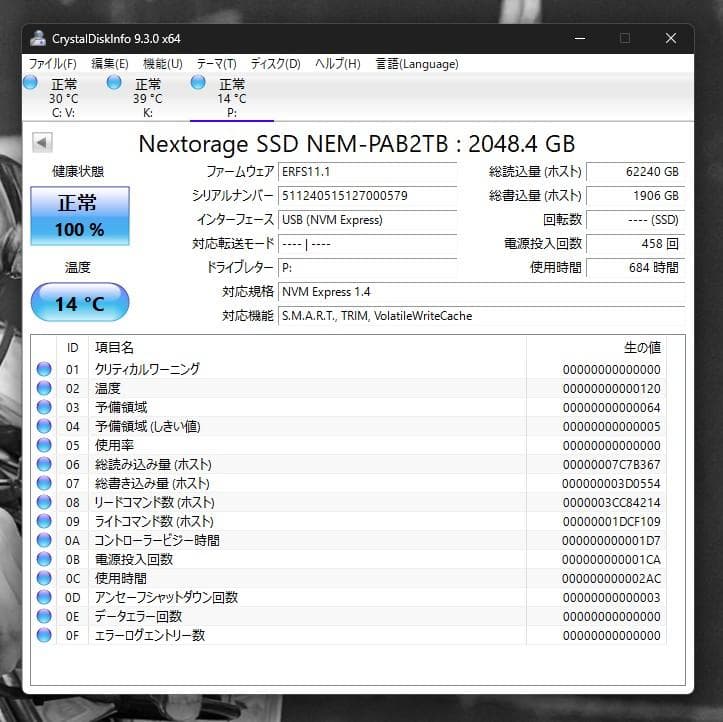Click the CrystalDiskInfo app icon in title bar
This screenshot has height=722, width=723.
point(38,39)
